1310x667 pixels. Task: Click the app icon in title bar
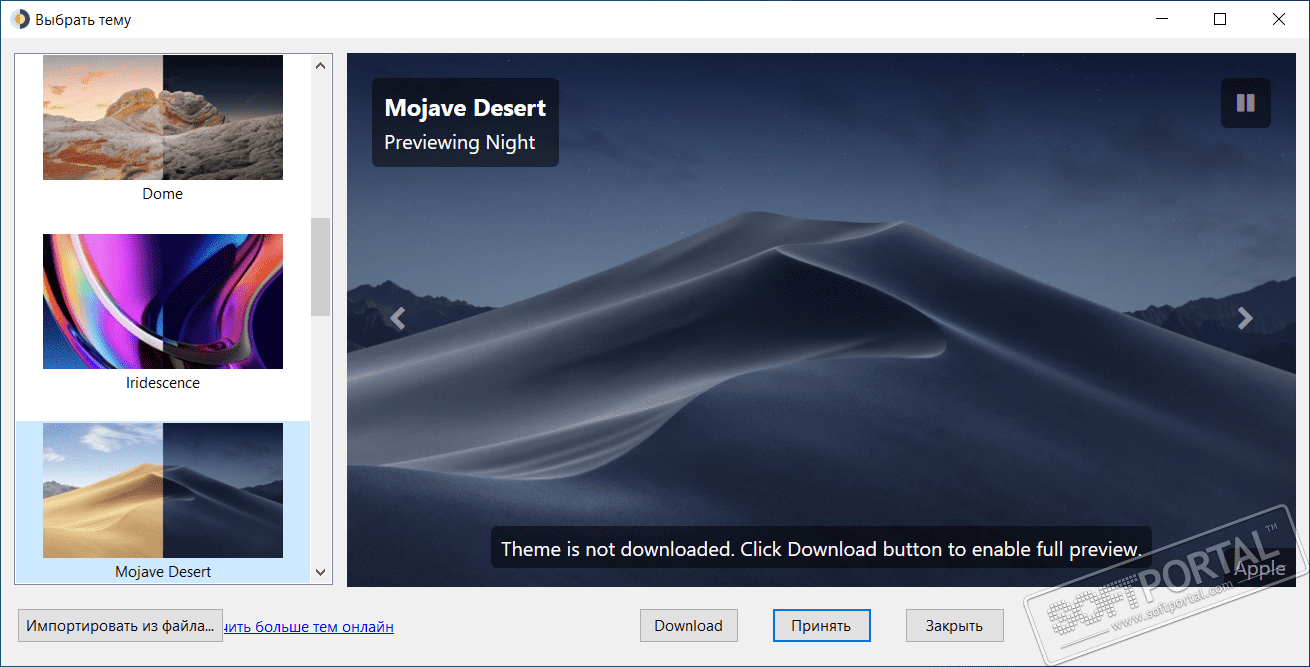(20, 19)
